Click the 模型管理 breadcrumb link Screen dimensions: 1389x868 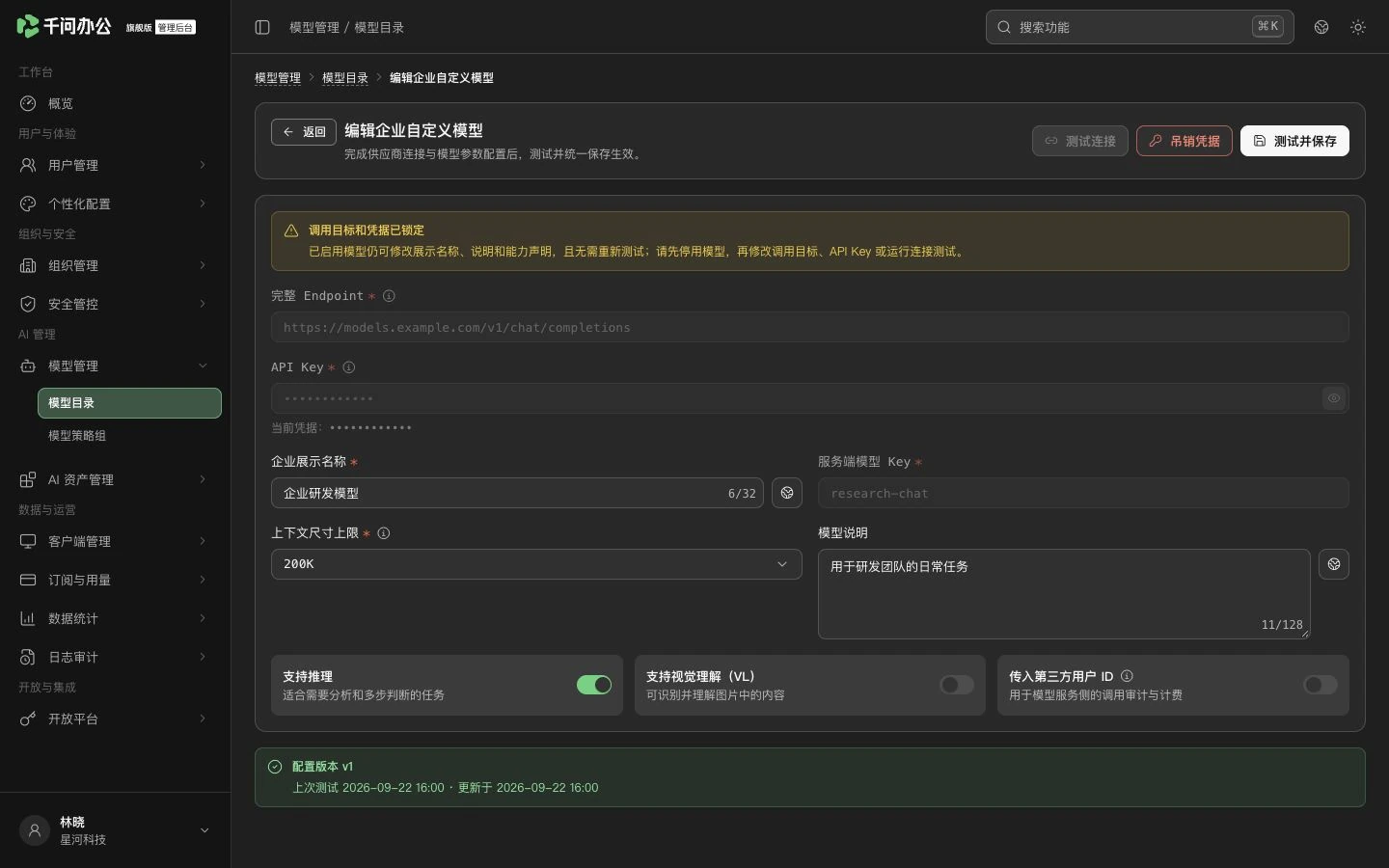point(278,78)
